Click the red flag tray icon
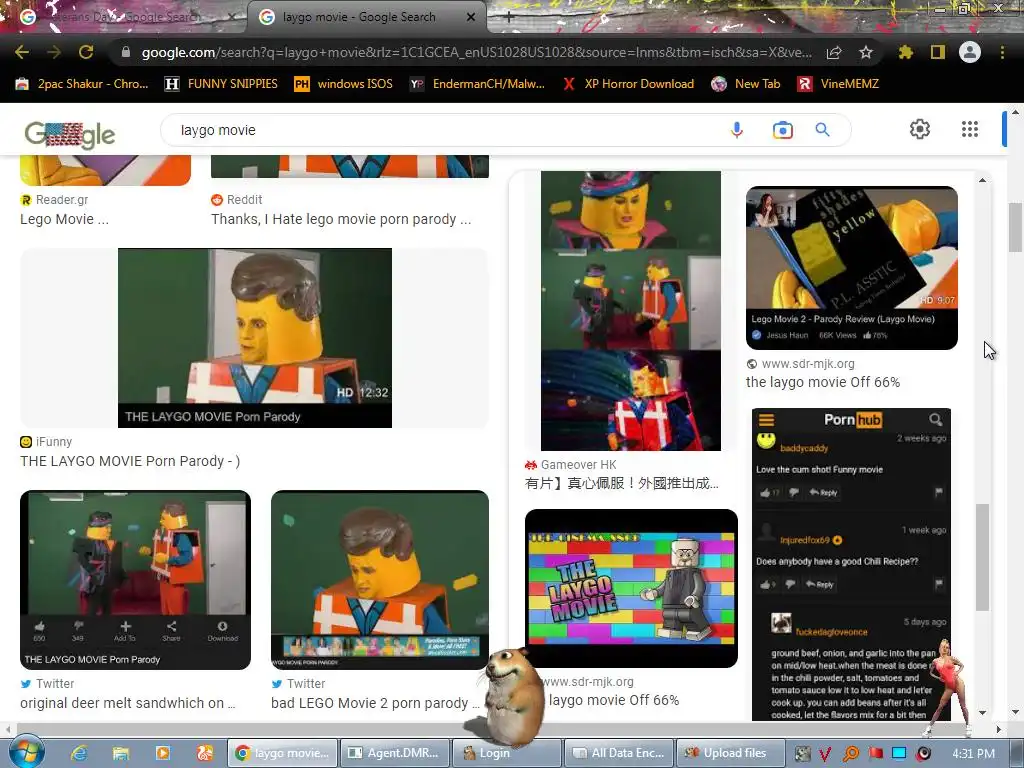The image size is (1024, 768). [x=876, y=754]
